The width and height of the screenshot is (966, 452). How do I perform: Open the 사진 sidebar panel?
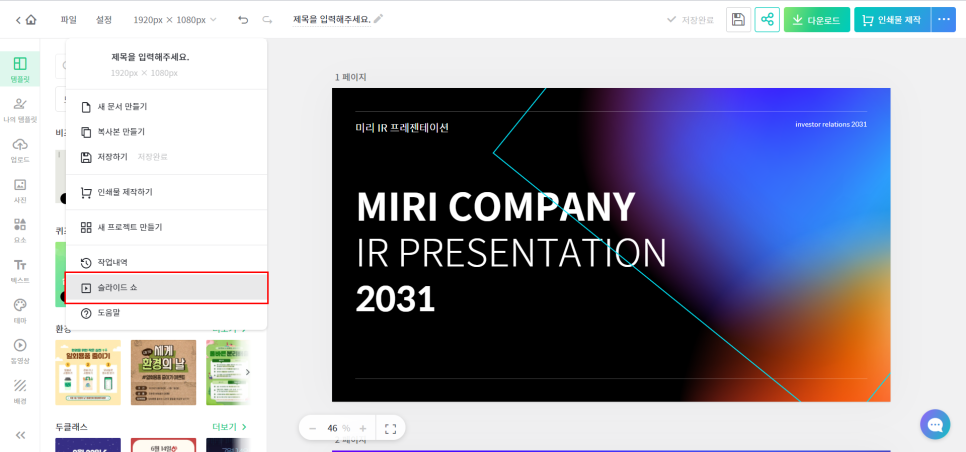click(20, 190)
